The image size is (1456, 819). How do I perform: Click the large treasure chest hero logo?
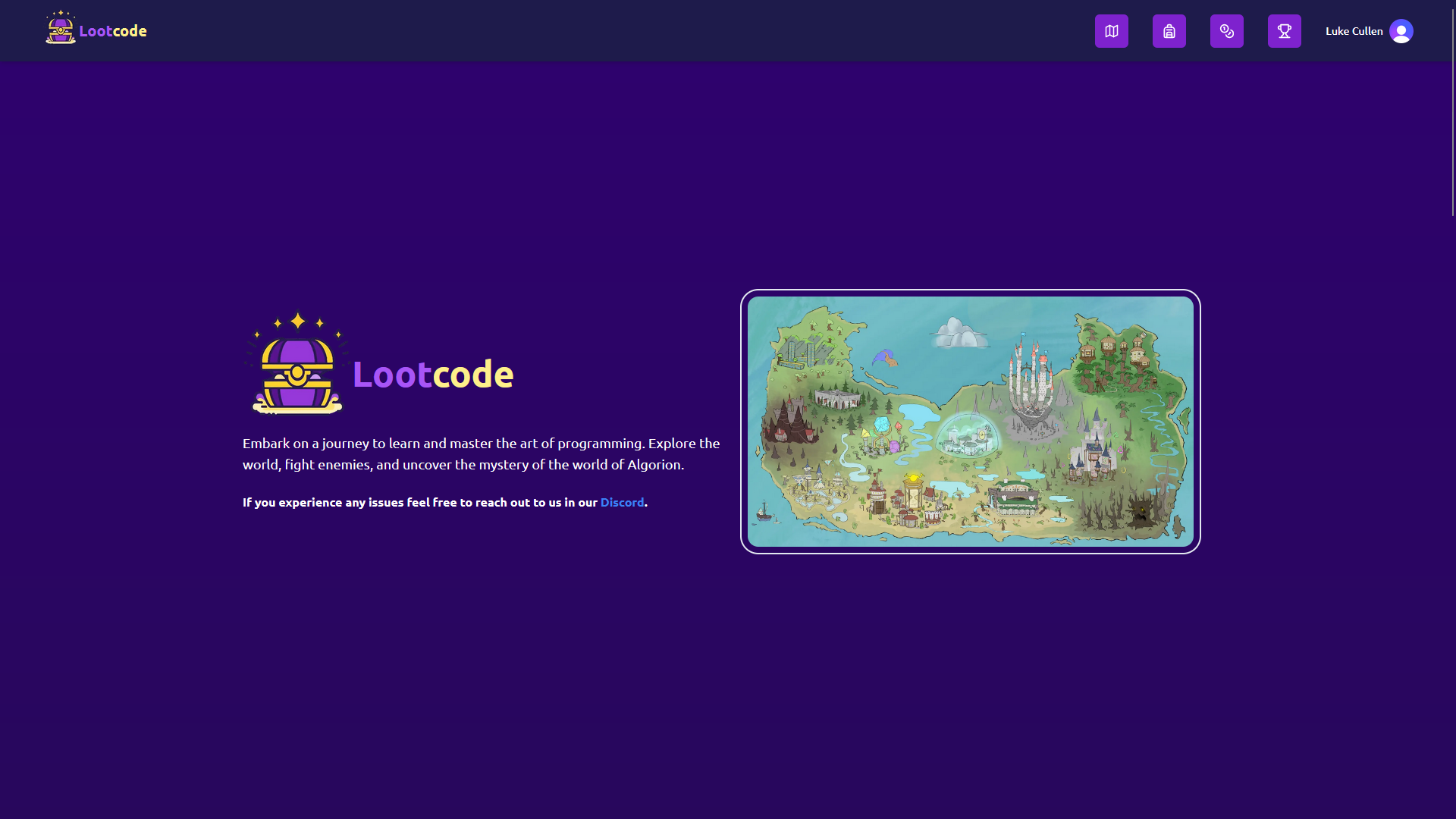[x=297, y=366]
